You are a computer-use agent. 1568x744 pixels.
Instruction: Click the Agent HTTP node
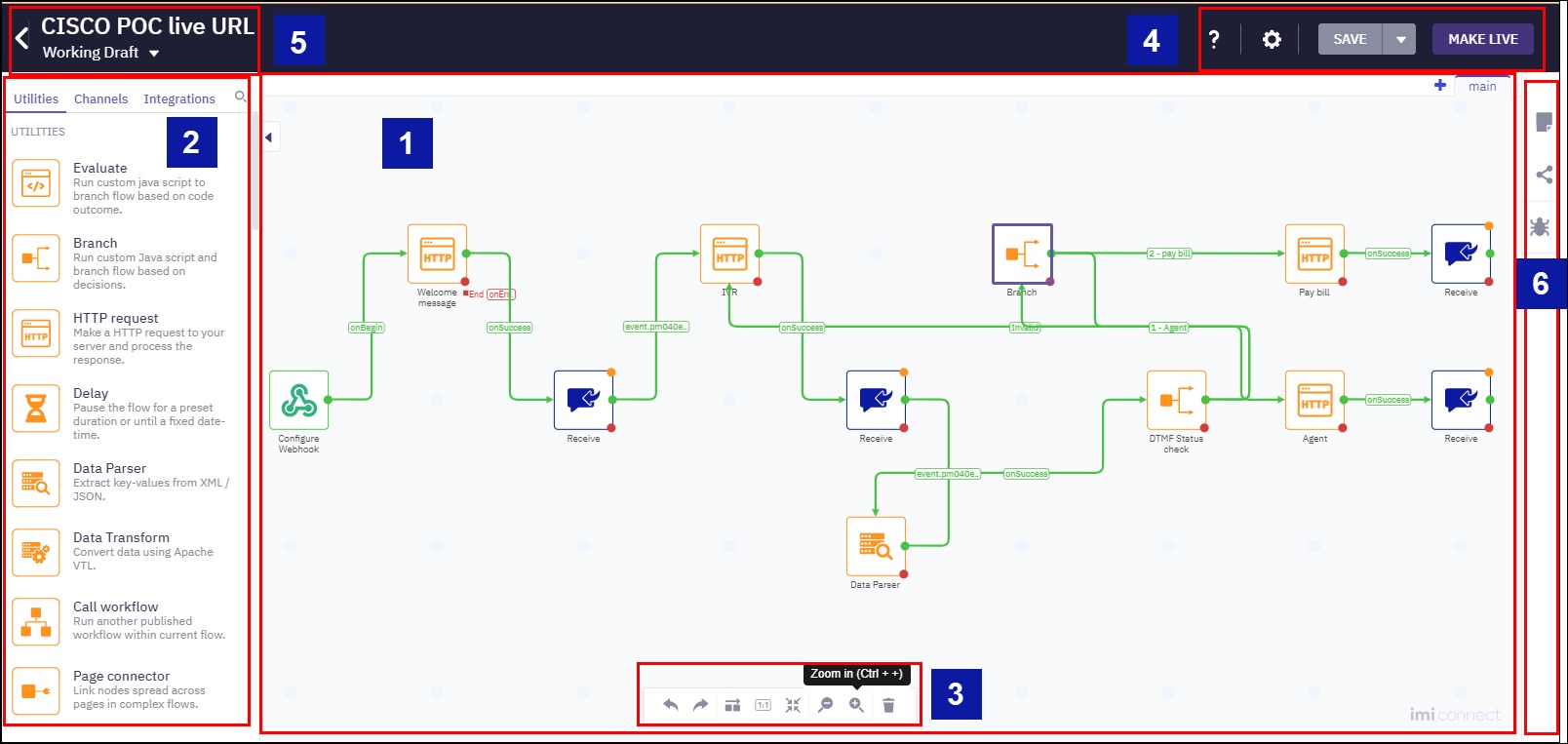pyautogui.click(x=1314, y=400)
